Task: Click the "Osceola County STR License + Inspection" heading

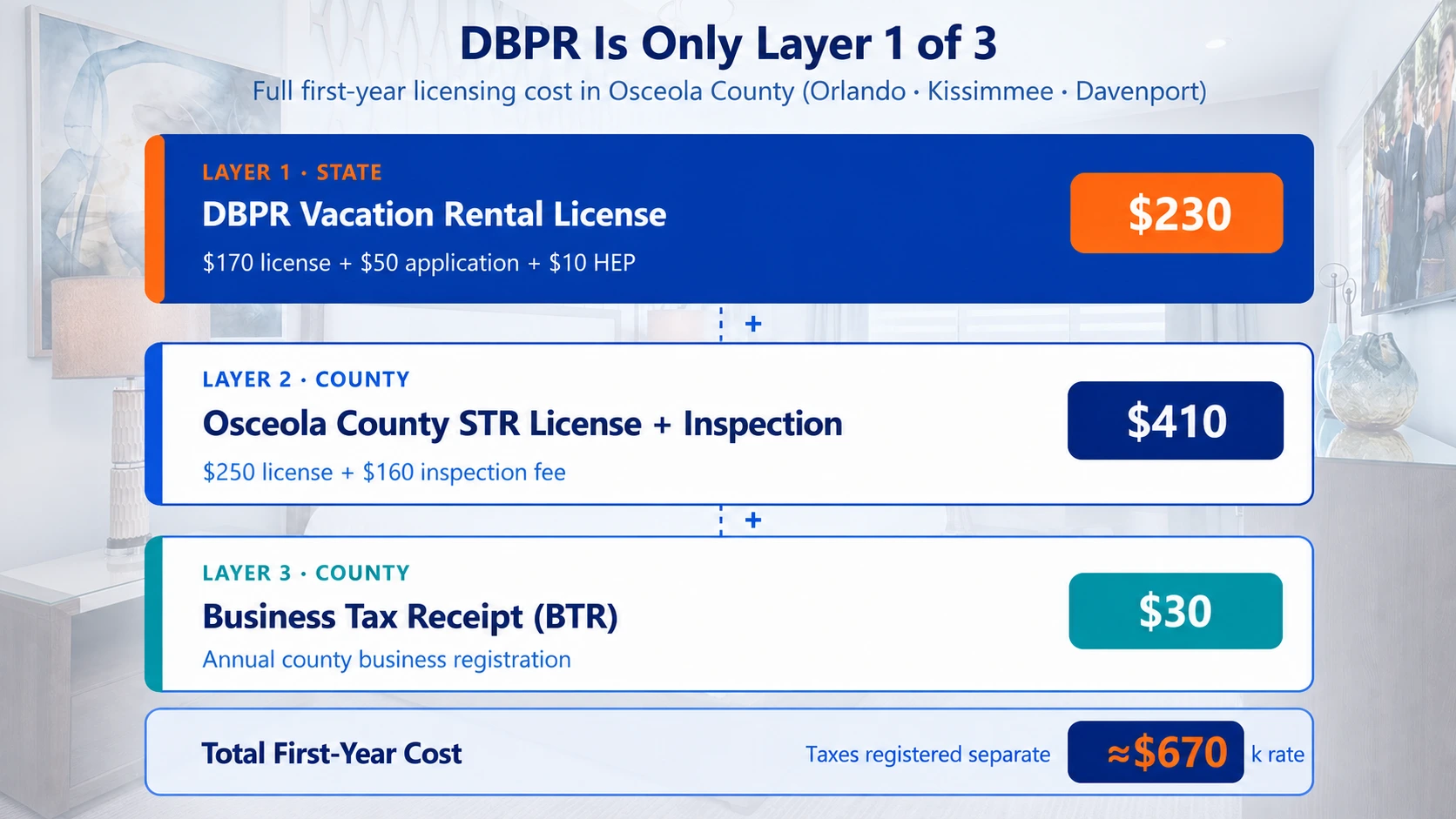Action: coord(522,424)
